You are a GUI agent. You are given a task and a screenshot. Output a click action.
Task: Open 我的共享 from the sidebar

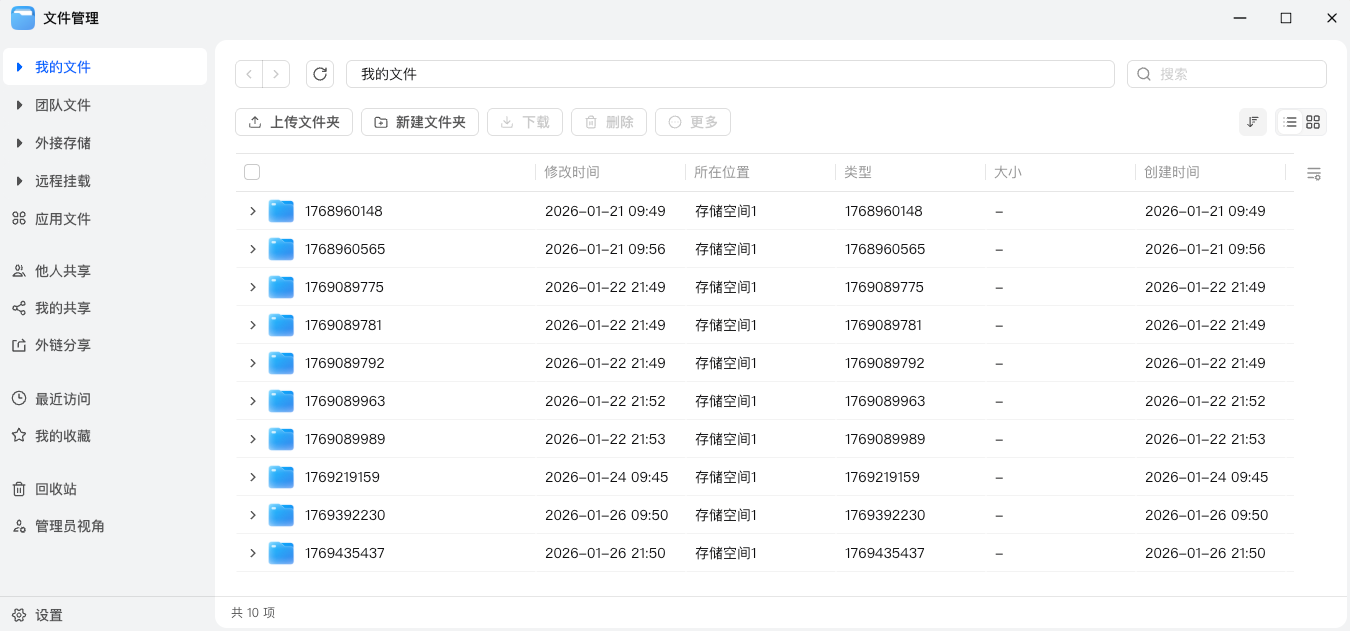coord(62,308)
